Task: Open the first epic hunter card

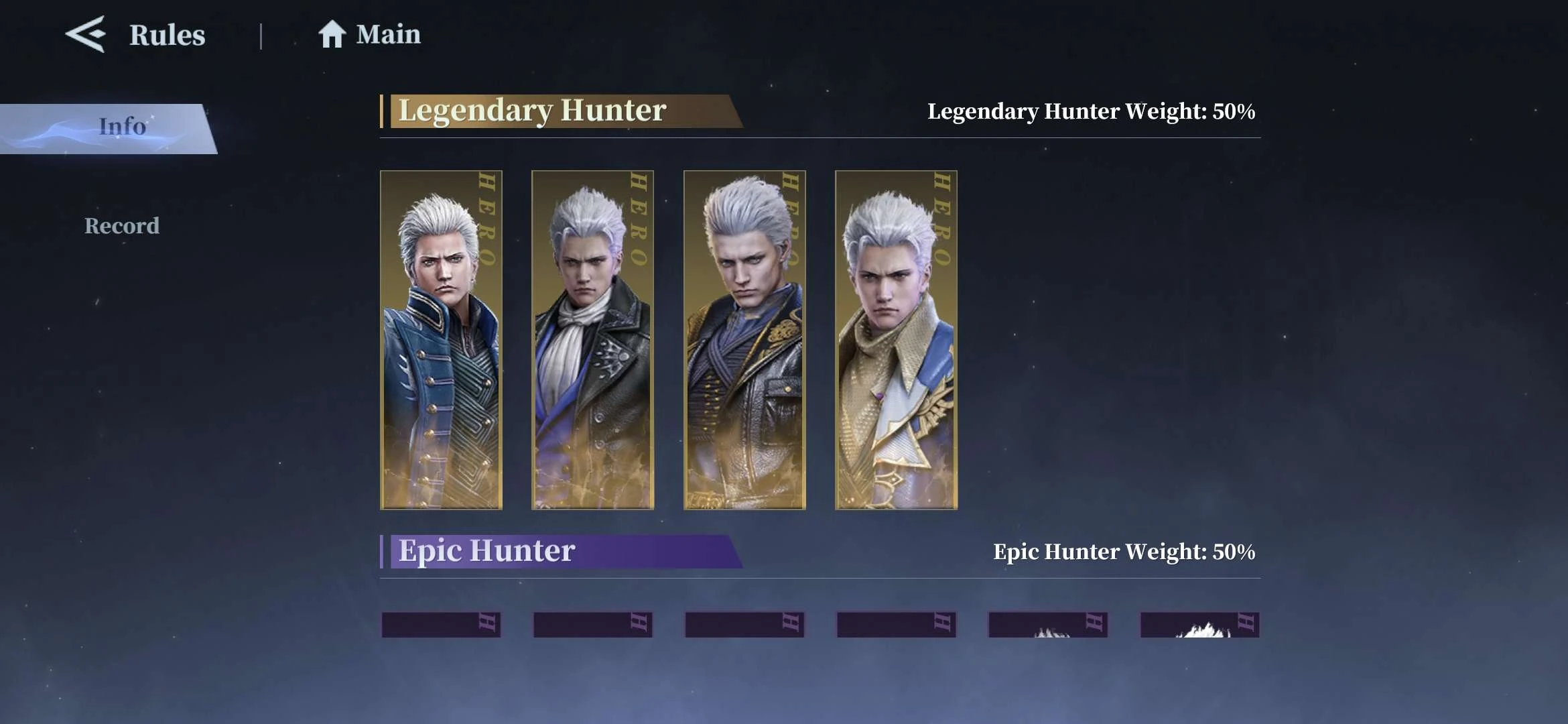Action: click(441, 625)
